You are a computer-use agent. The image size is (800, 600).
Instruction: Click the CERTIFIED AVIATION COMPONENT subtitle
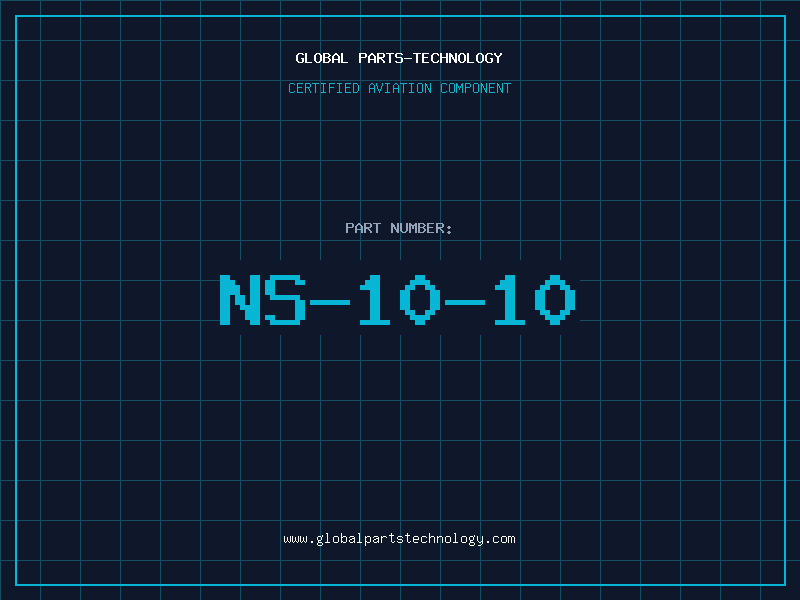399,88
